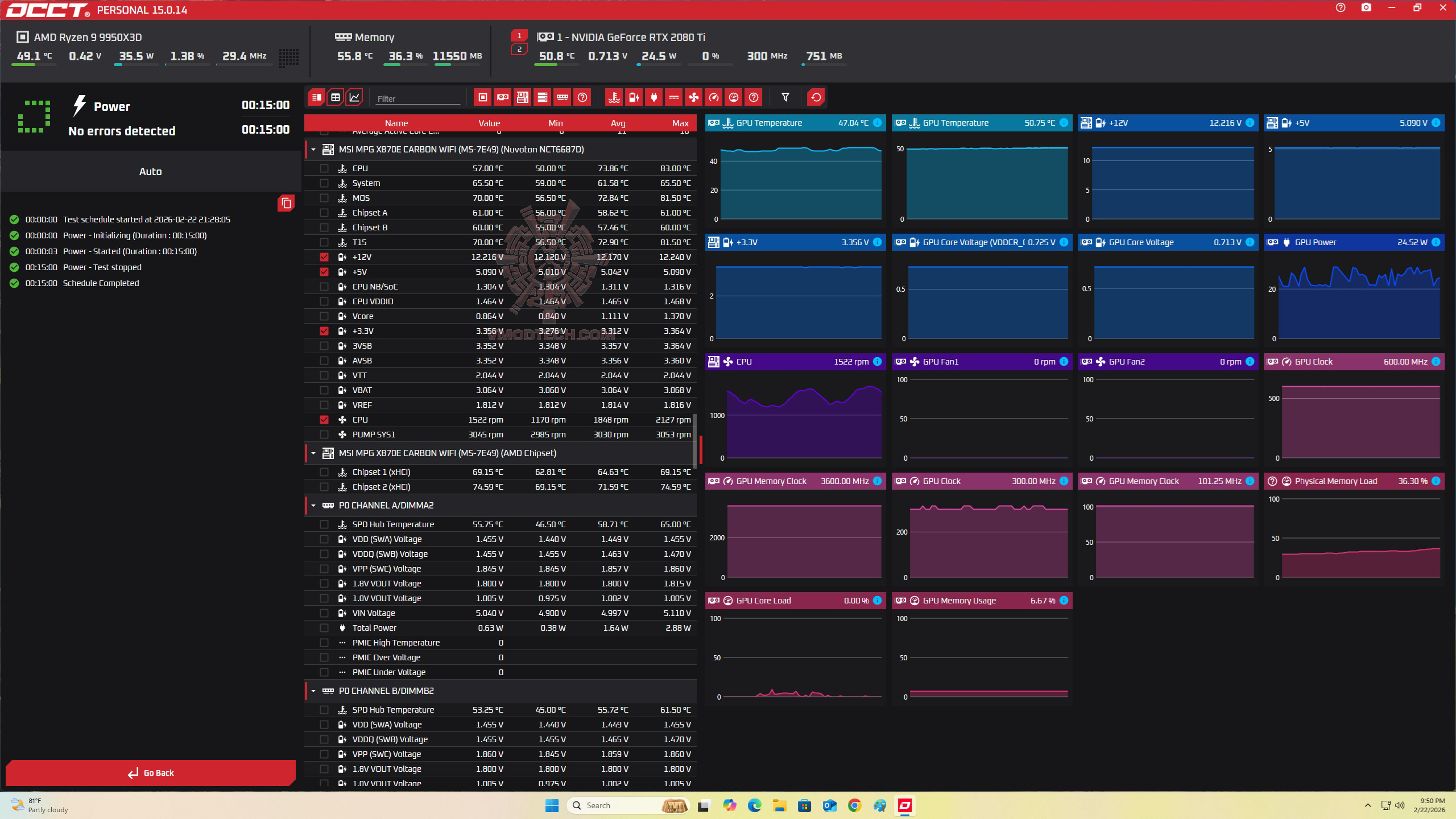Uncheck the CPU fan rpm checkbox
Screen dimensions: 1456x819
pyautogui.click(x=324, y=420)
